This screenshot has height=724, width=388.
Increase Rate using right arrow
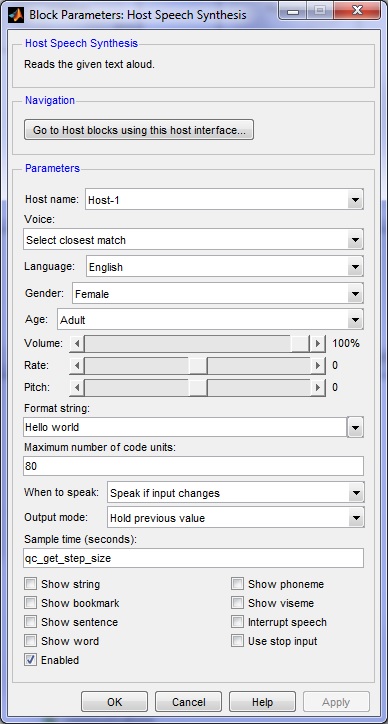point(317,366)
